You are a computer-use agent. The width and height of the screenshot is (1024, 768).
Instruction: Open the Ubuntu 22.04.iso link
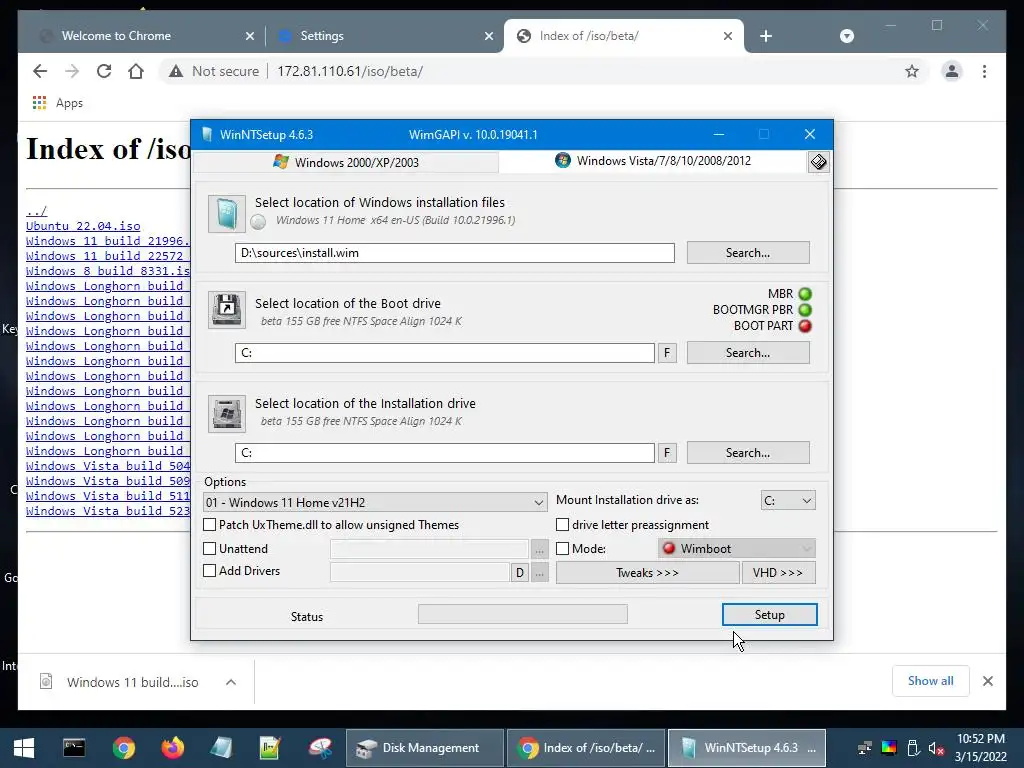83,226
